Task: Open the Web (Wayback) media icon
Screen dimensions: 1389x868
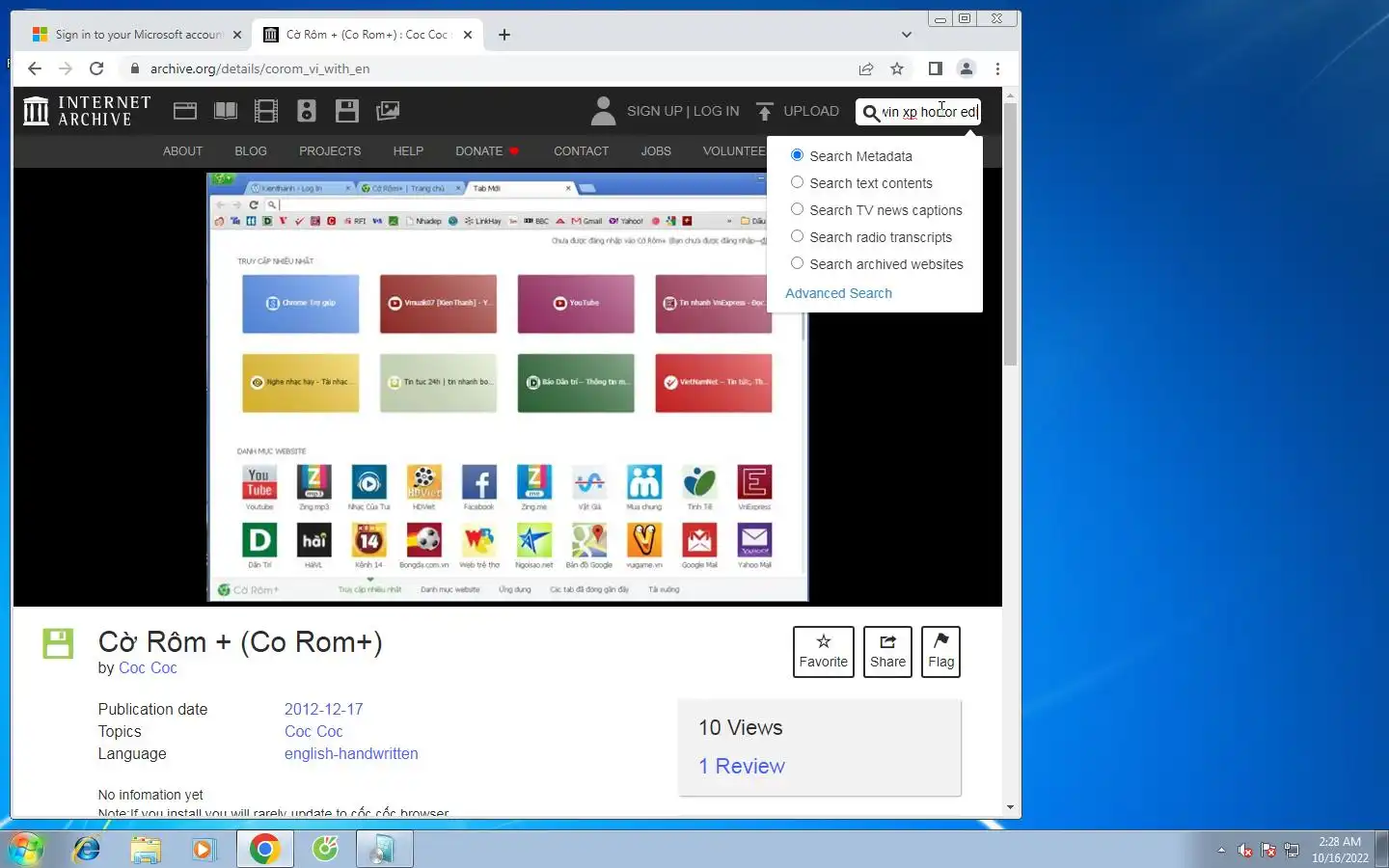Action: pos(185,111)
